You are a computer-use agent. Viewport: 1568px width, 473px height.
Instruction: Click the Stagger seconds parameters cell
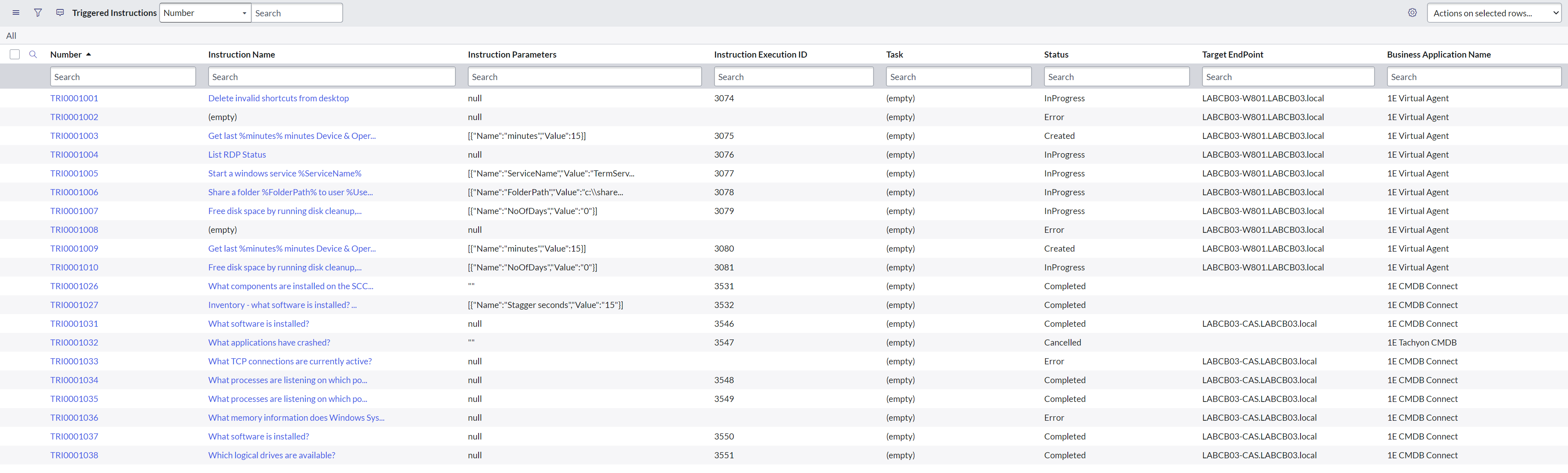(546, 305)
